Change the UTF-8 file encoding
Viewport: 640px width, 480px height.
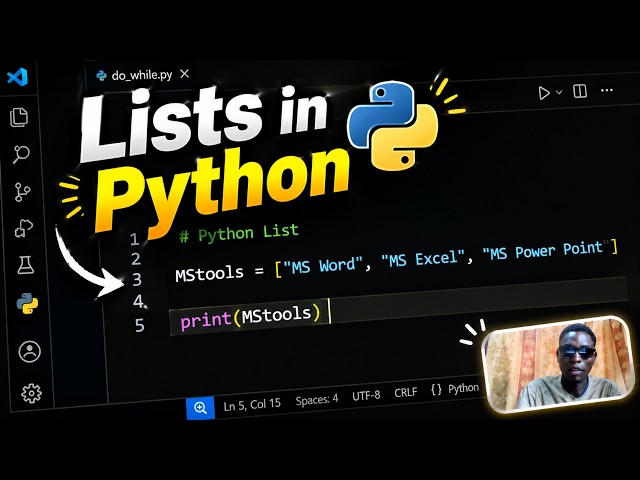[366, 395]
